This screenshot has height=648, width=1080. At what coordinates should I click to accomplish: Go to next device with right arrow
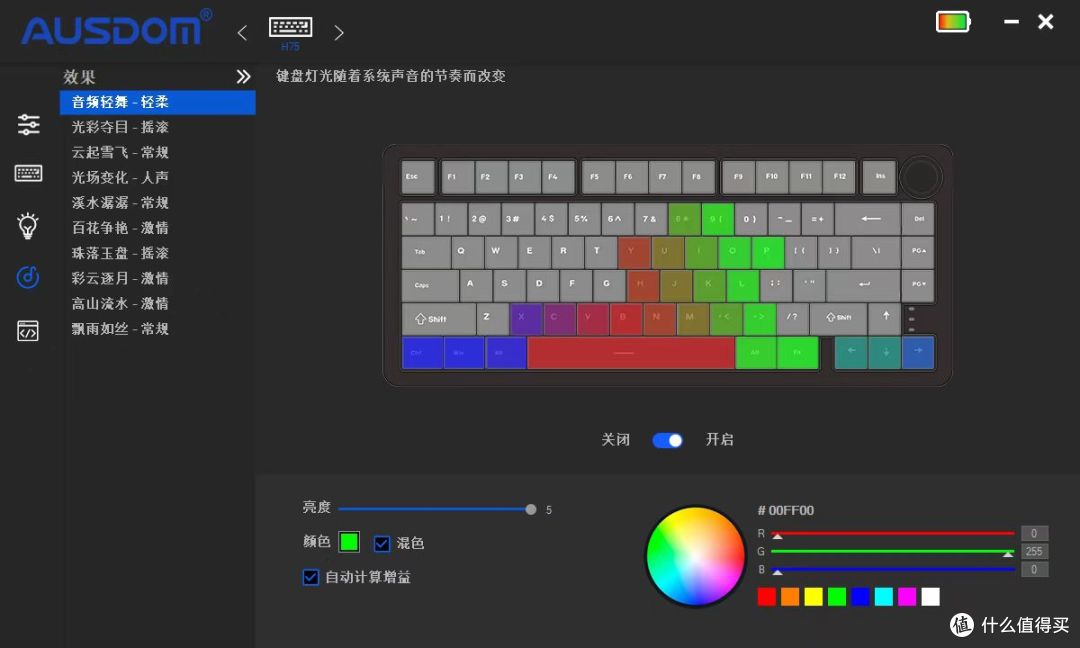338,32
